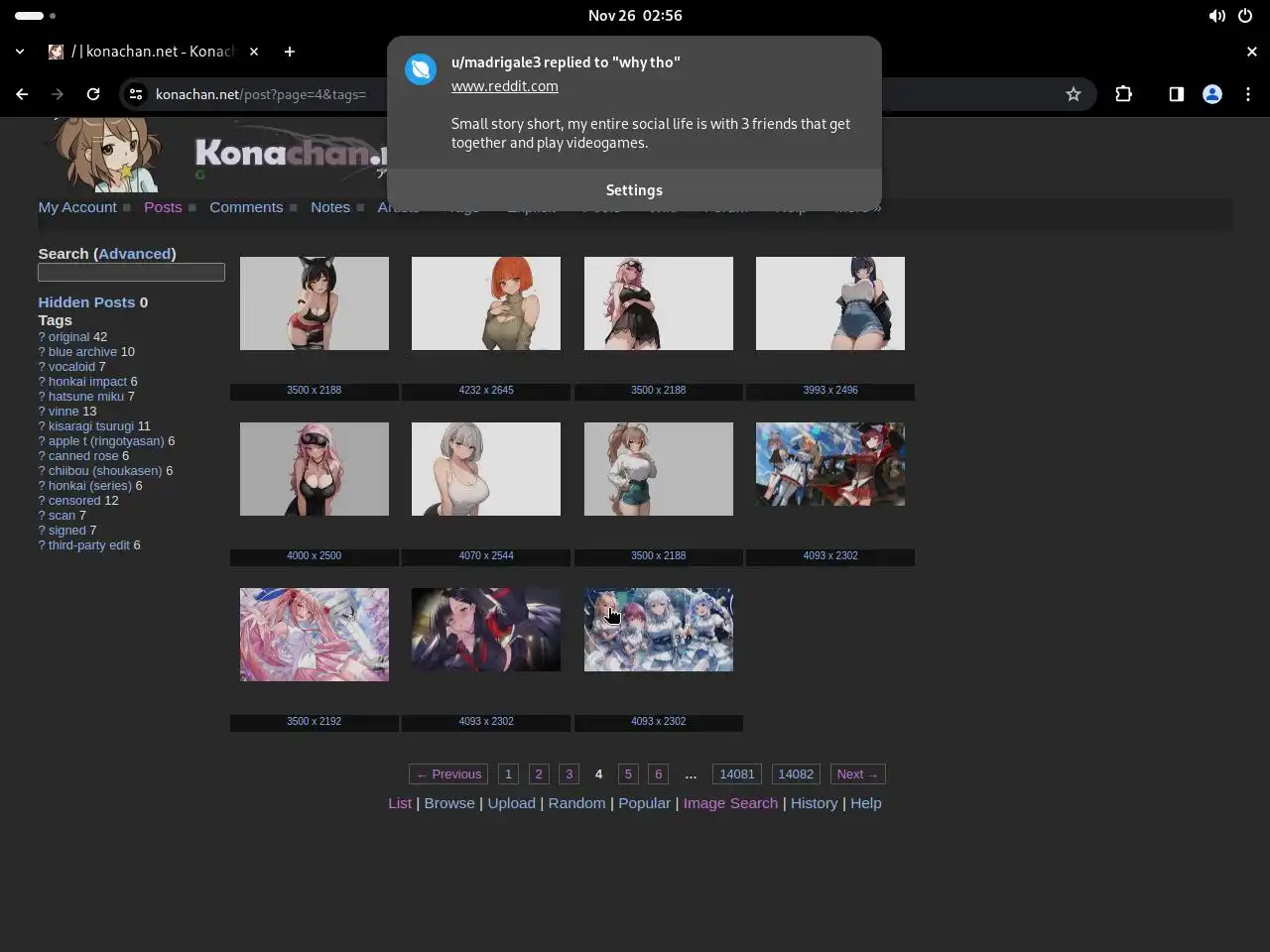Open the Notes menu item
Image resolution: width=1270 pixels, height=952 pixels.
pyautogui.click(x=330, y=207)
